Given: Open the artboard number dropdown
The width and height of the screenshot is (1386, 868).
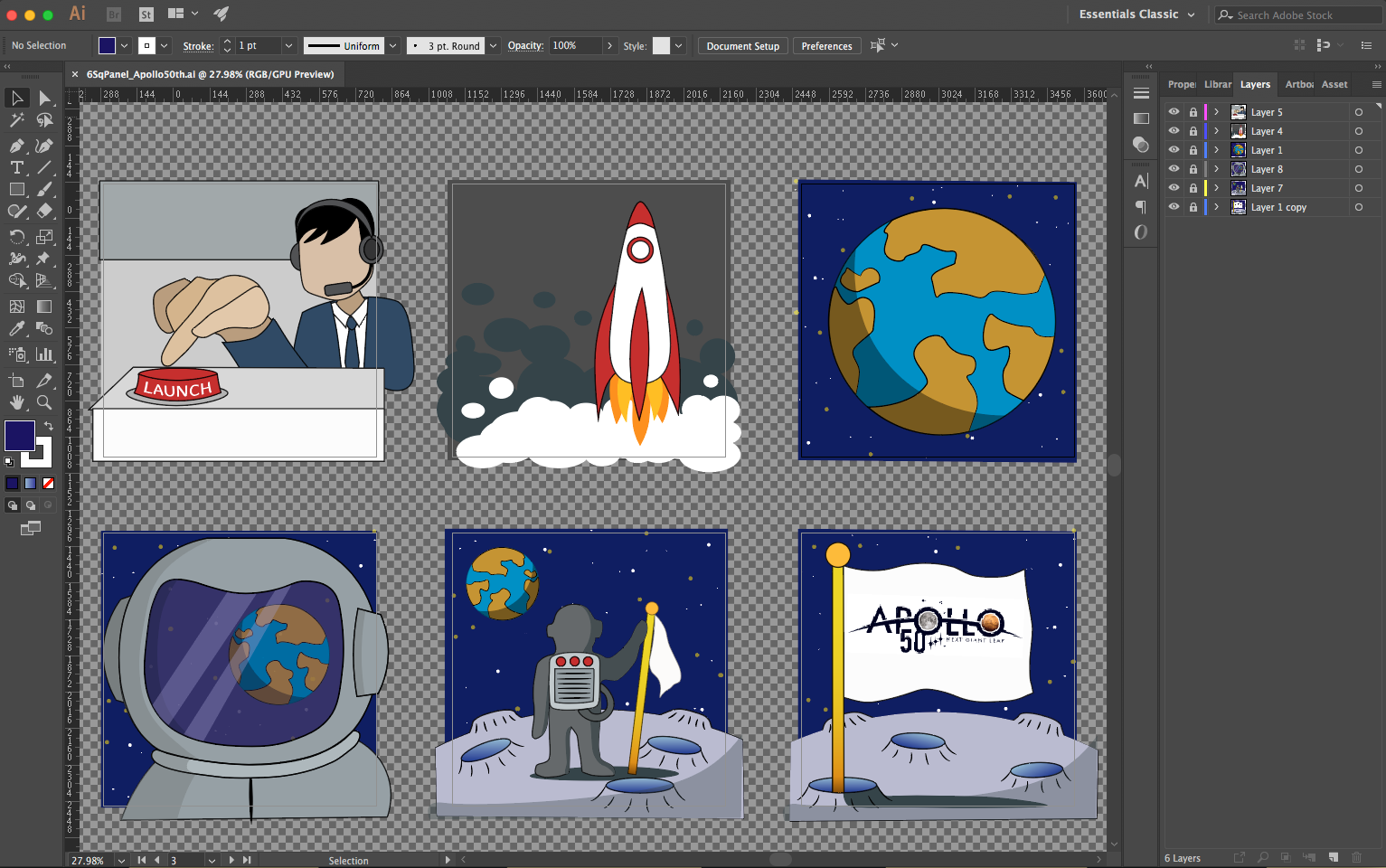Looking at the screenshot, I should click(x=212, y=861).
